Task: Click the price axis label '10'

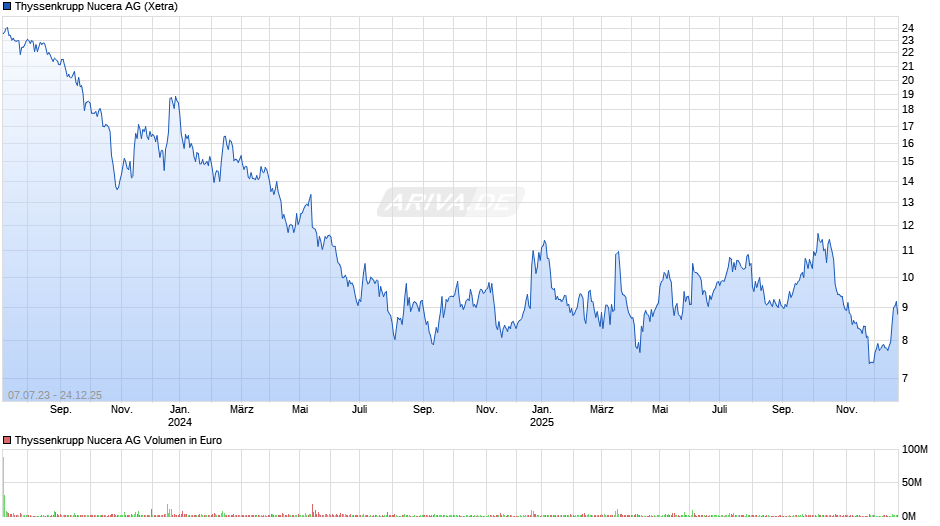Action: 908,277
